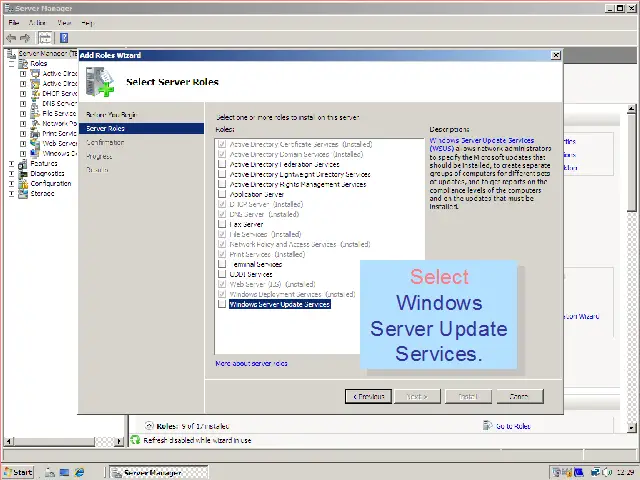The image size is (640, 480).
Task: Click the Previous button
Action: 368,396
